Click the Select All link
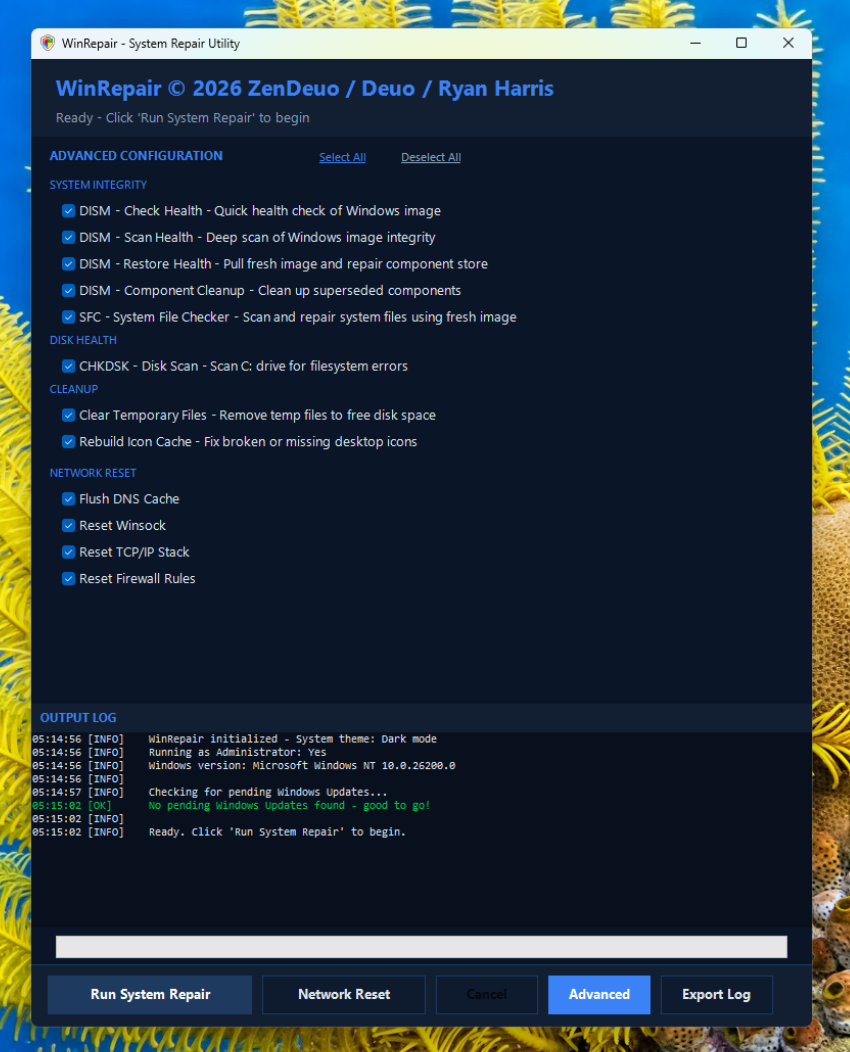Screen dimensions: 850x1052 click(342, 157)
